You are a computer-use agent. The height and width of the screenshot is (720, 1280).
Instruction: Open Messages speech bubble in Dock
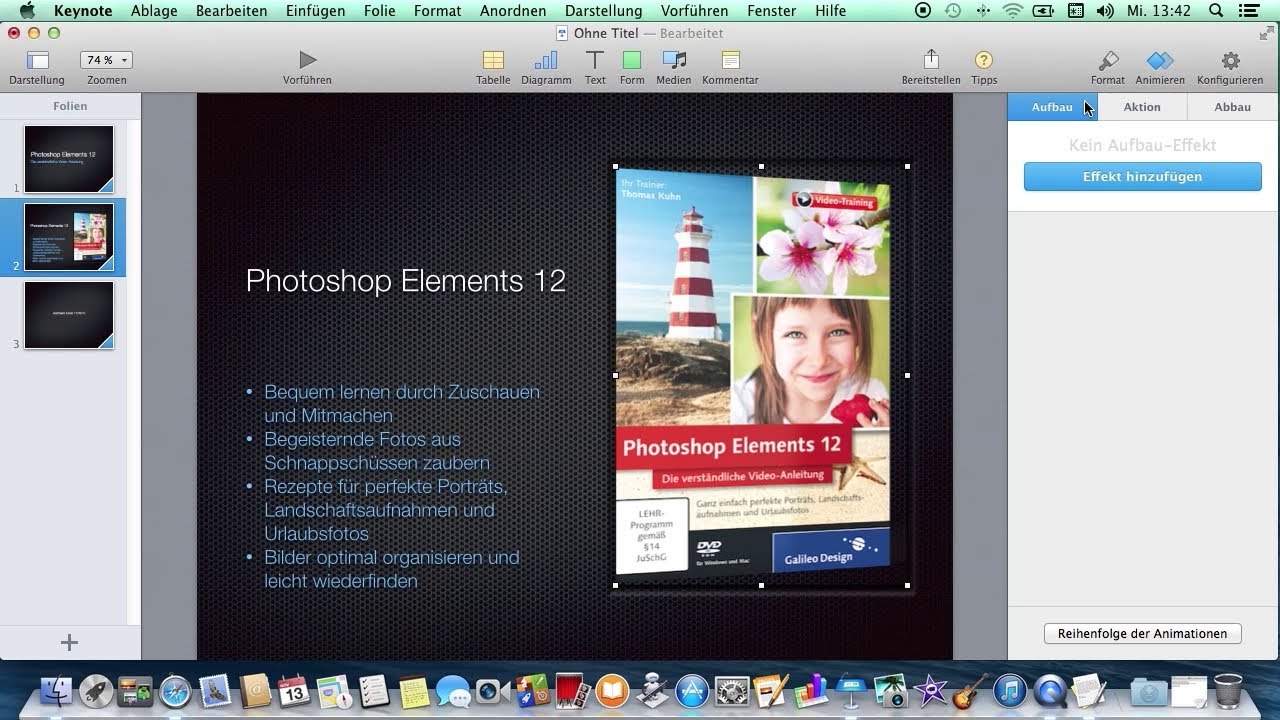tap(453, 691)
